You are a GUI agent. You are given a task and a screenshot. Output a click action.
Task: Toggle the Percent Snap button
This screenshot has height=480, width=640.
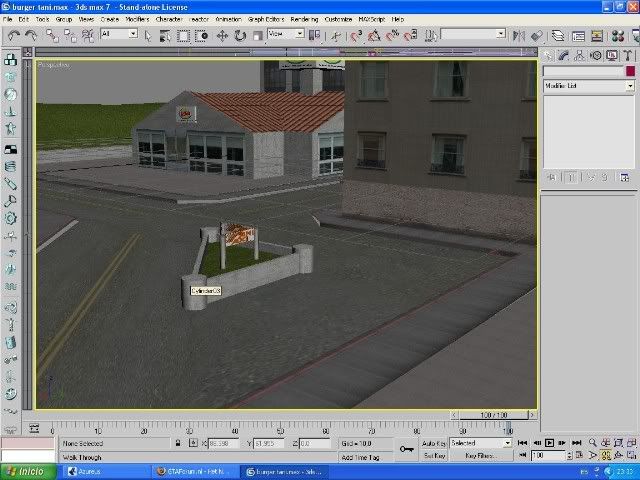pyautogui.click(x=392, y=36)
